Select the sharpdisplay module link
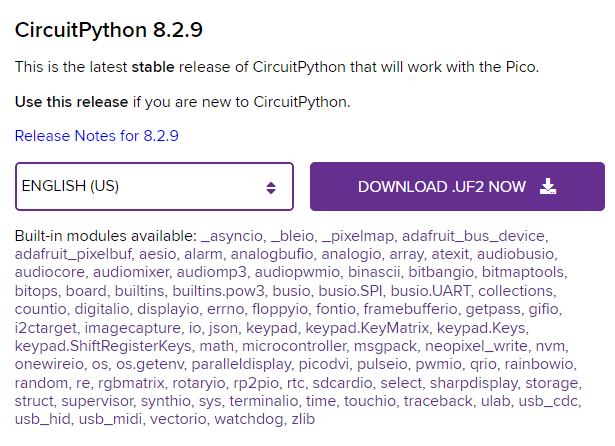Viewport: 615px width, 446px height. [473, 383]
